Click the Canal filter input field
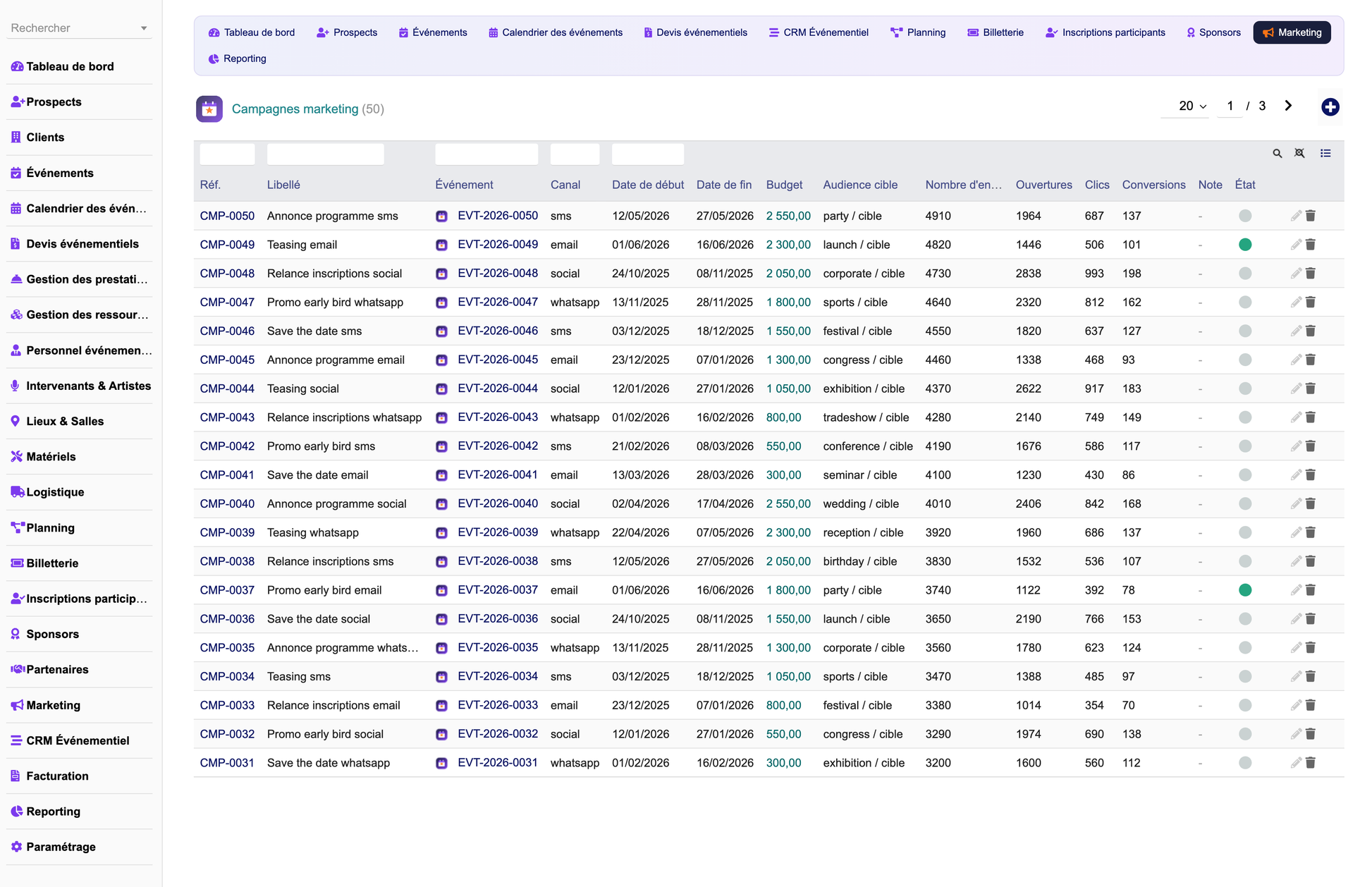Screen dimensions: 1372x887 click(x=575, y=154)
